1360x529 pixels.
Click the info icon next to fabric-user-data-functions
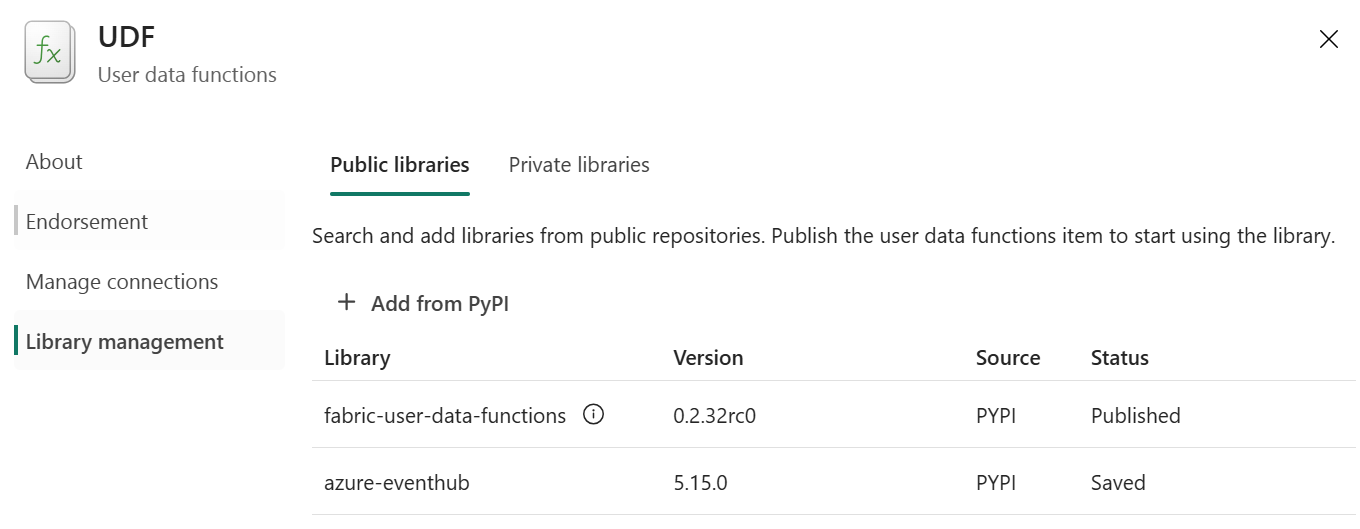(593, 414)
